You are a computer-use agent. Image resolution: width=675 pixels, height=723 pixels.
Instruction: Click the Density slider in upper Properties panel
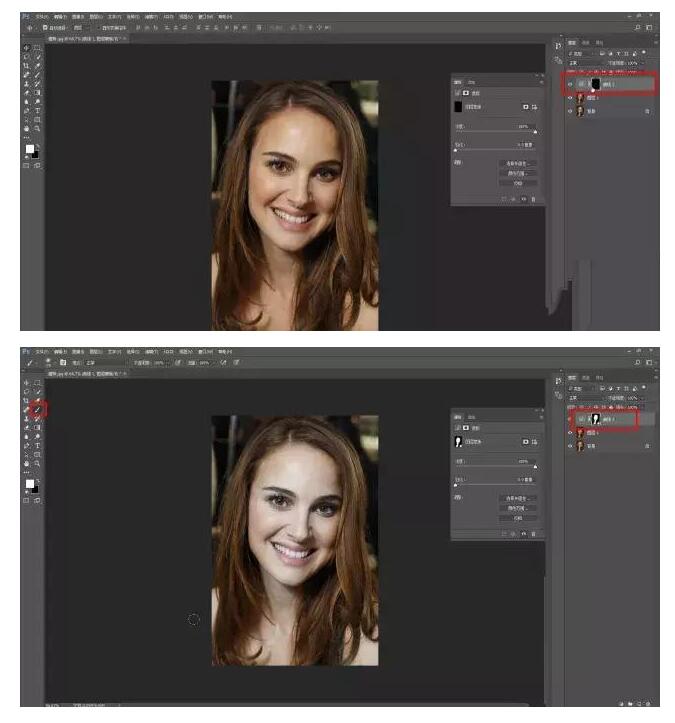pyautogui.click(x=496, y=132)
